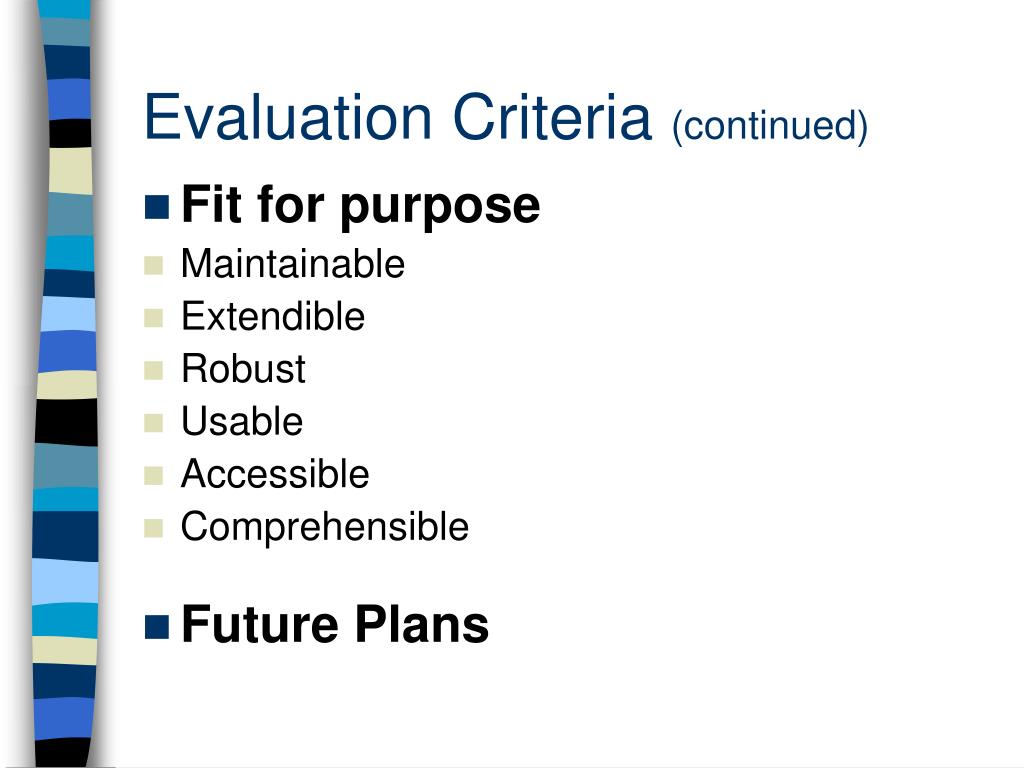
Task: Click the blue bullet beside Future Plans
Action: coord(157,627)
